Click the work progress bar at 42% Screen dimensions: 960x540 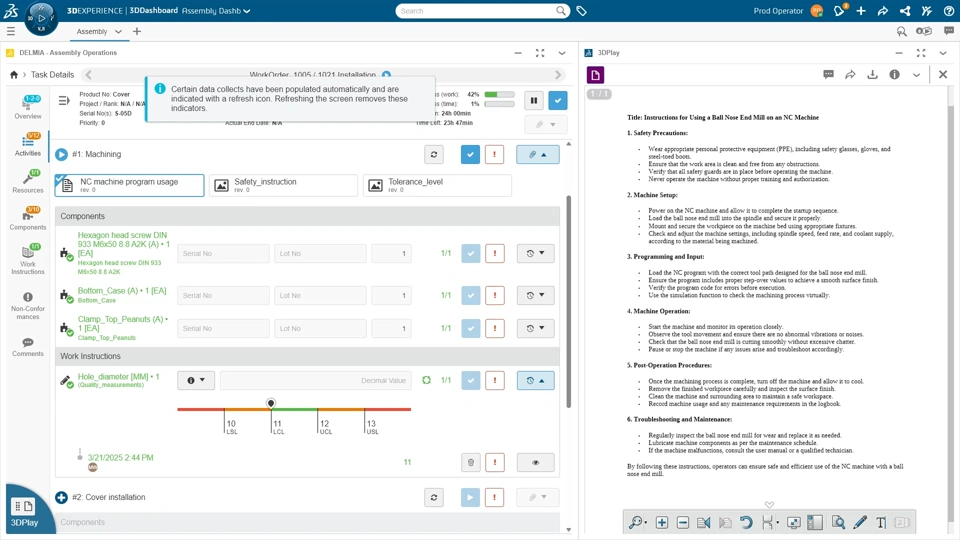pos(500,94)
